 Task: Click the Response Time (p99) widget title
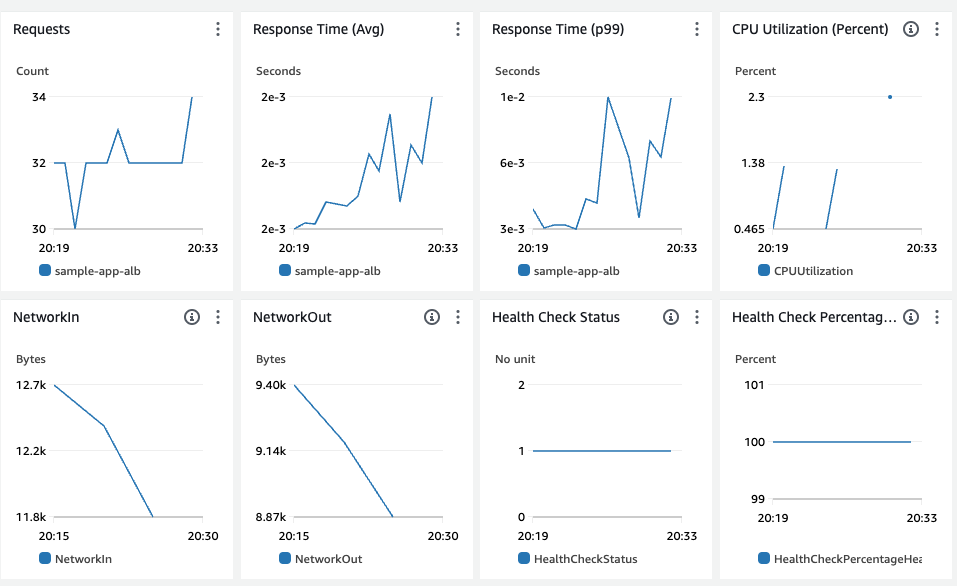558,29
